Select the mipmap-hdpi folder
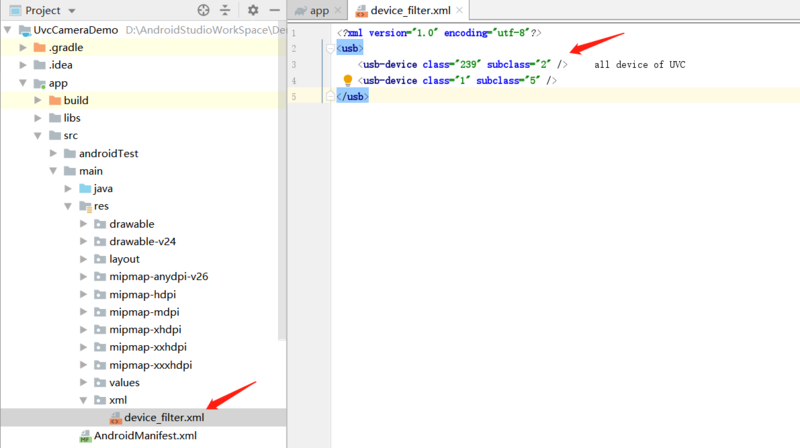Image resolution: width=800 pixels, height=448 pixels. click(x=143, y=294)
